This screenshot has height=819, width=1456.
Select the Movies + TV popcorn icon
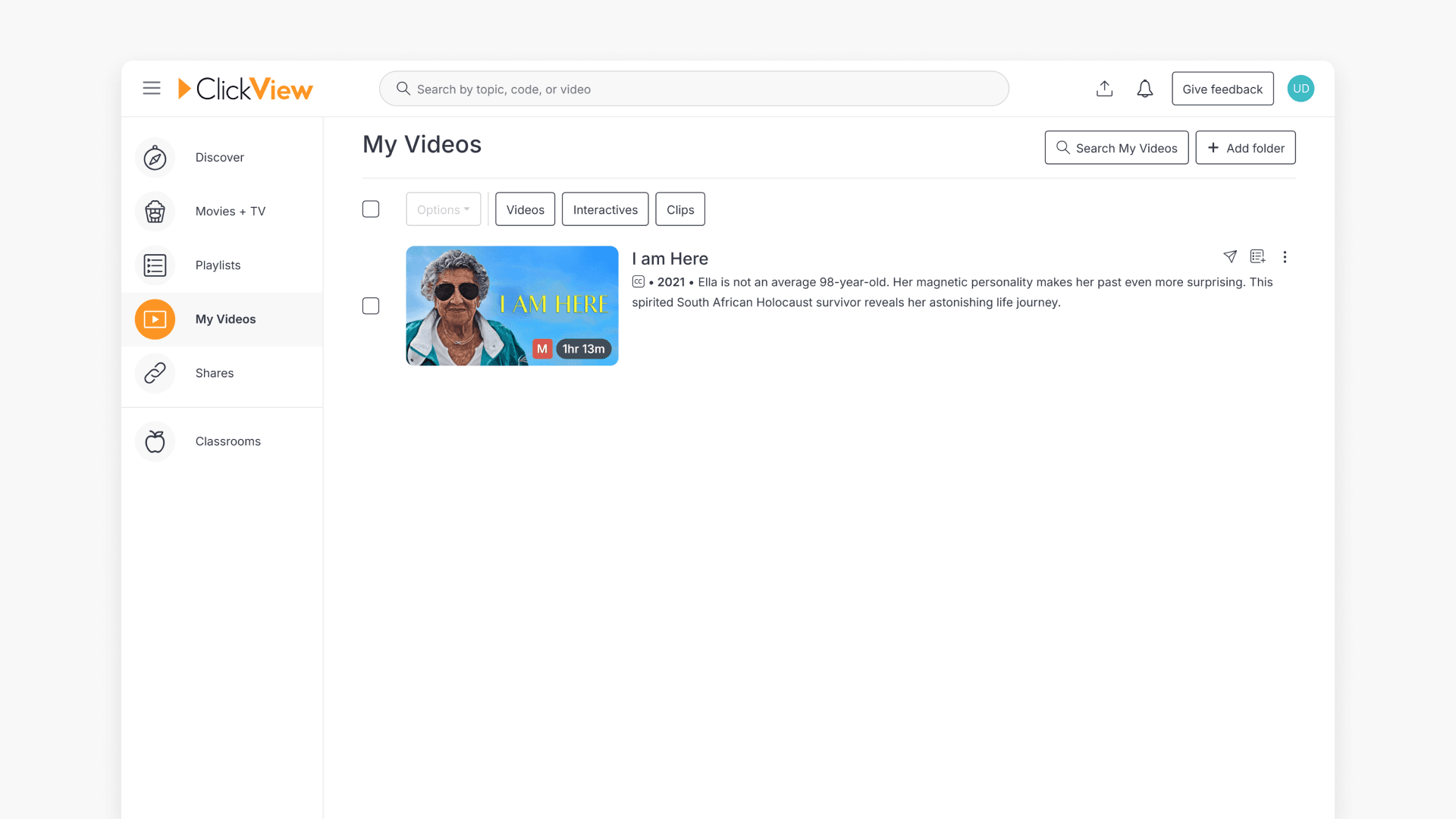(154, 212)
